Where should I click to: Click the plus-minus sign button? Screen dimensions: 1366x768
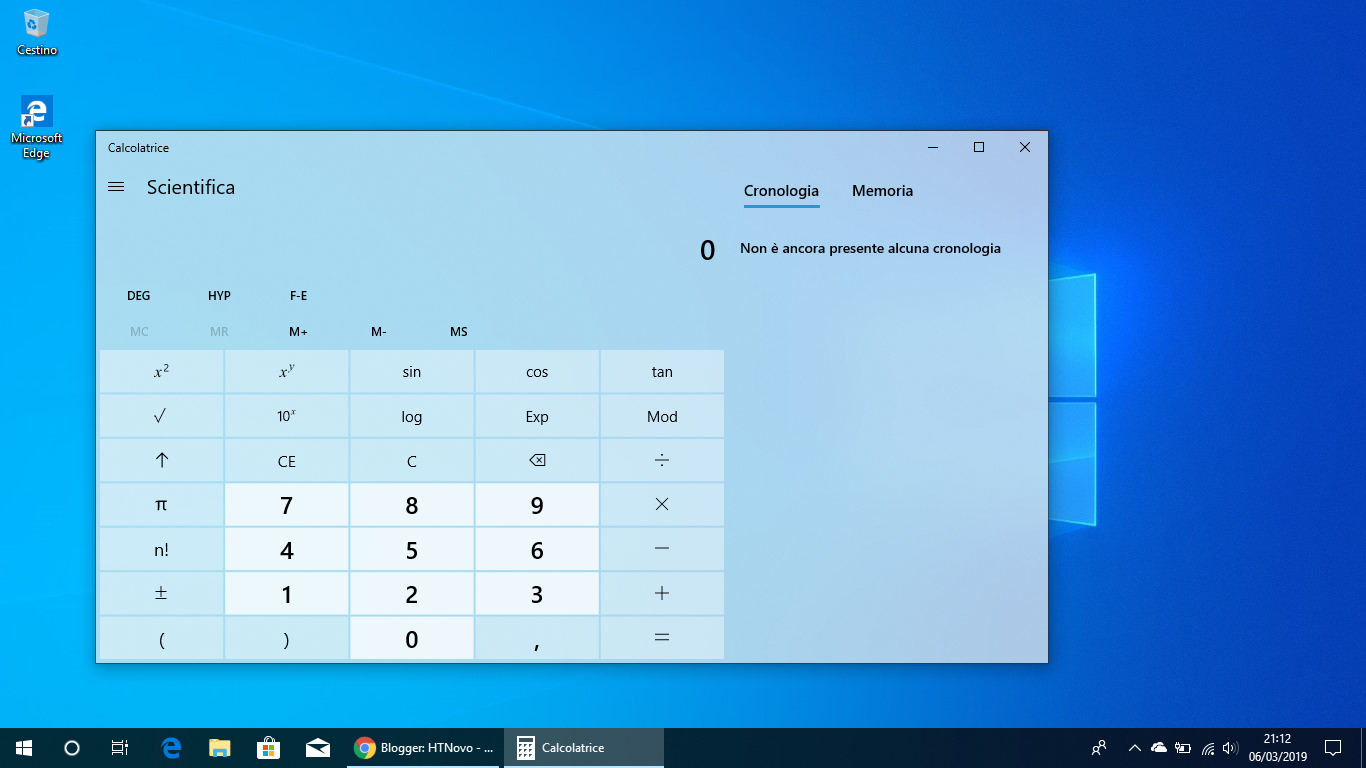[161, 593]
